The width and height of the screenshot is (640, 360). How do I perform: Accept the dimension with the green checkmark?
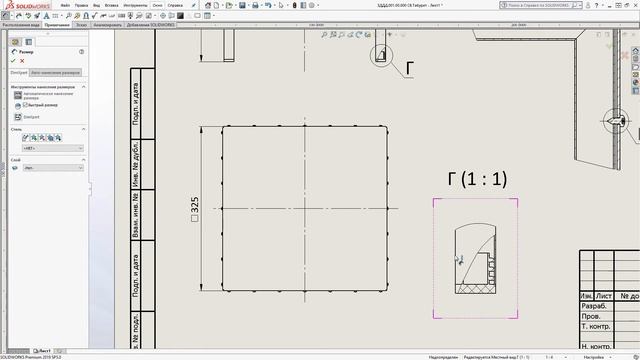point(13,61)
